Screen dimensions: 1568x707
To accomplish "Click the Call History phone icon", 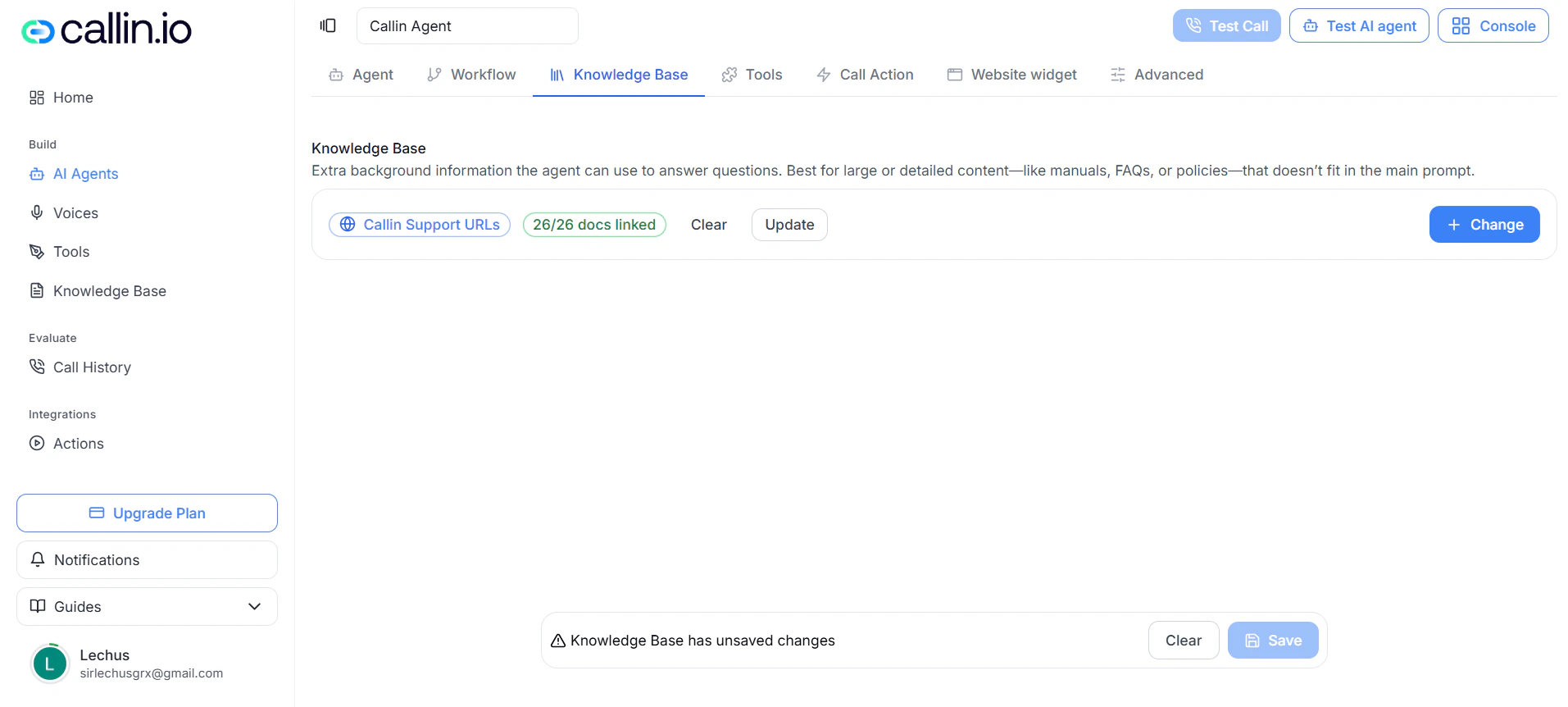I will click(37, 367).
